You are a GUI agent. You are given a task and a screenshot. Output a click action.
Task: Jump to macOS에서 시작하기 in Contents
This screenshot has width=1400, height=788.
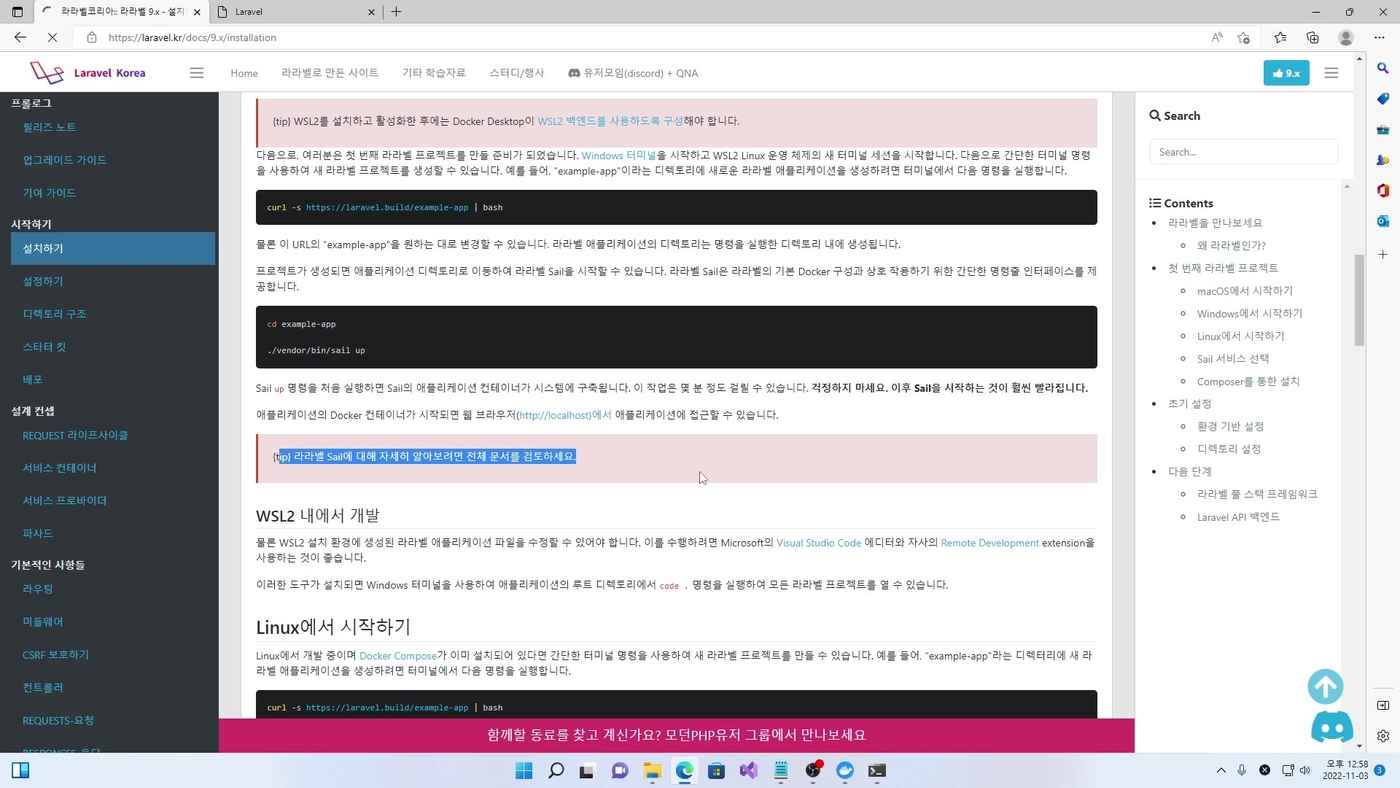(1245, 291)
